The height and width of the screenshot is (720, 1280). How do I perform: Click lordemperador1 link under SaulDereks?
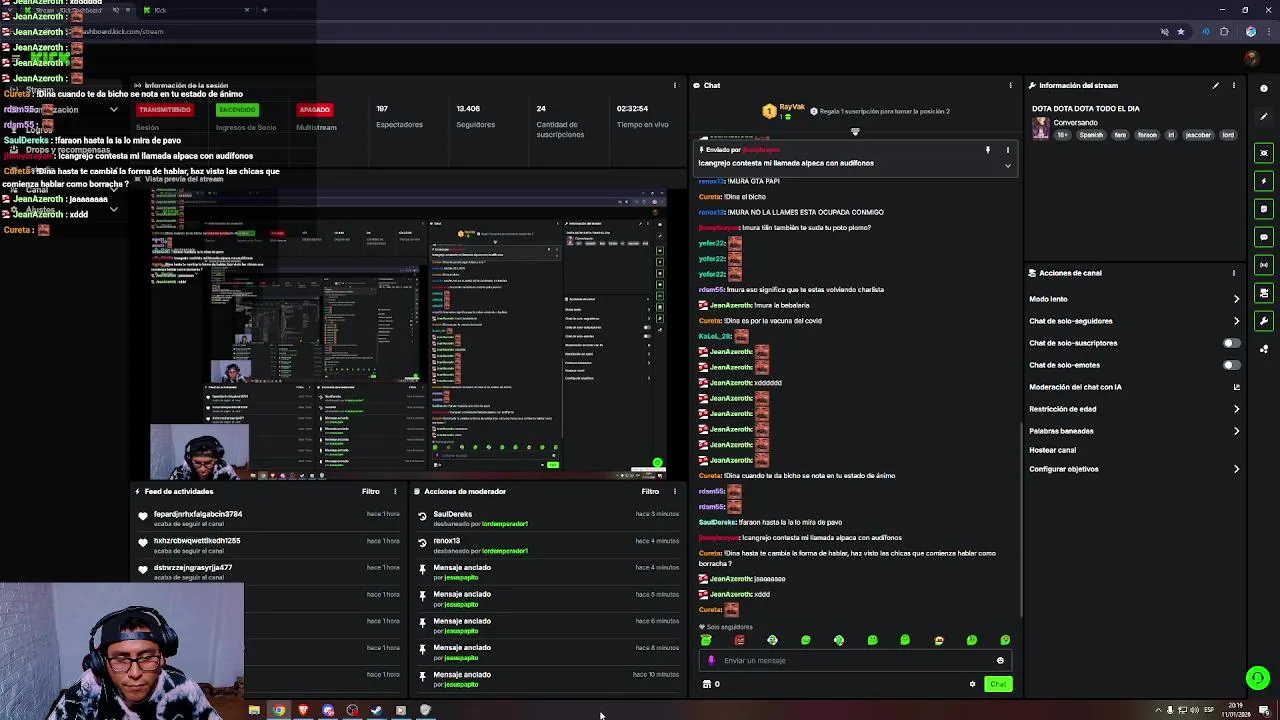(504, 524)
